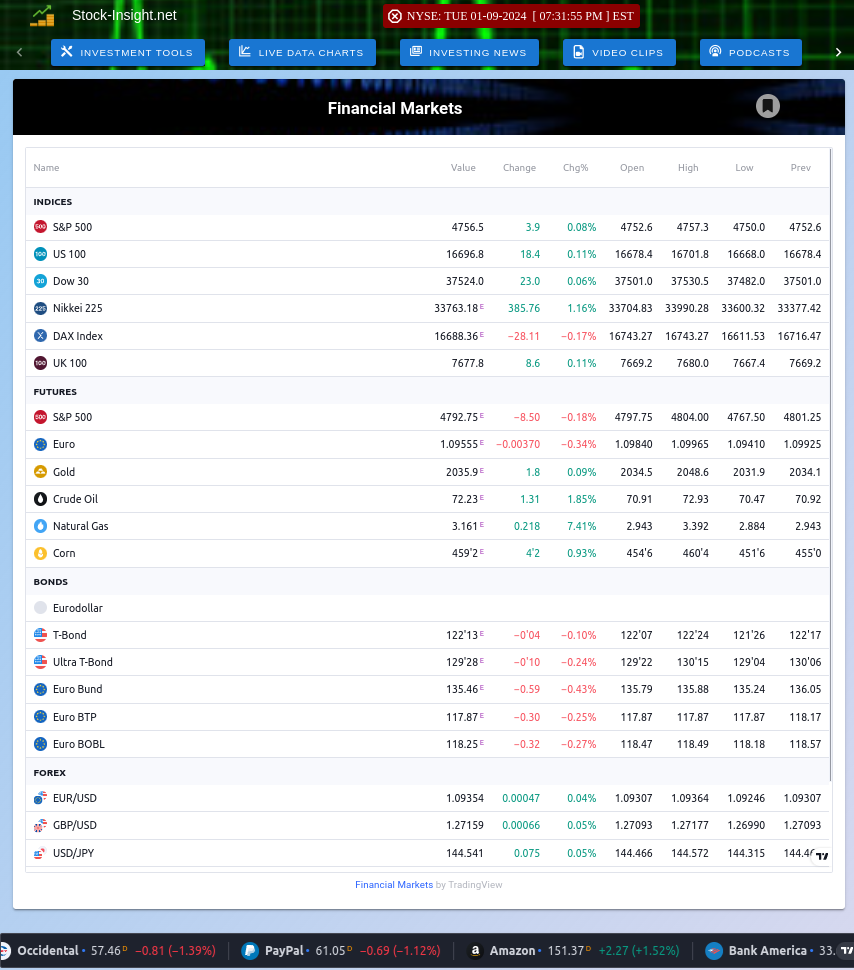Click the Change column header
854x970 pixels.
coord(519,168)
